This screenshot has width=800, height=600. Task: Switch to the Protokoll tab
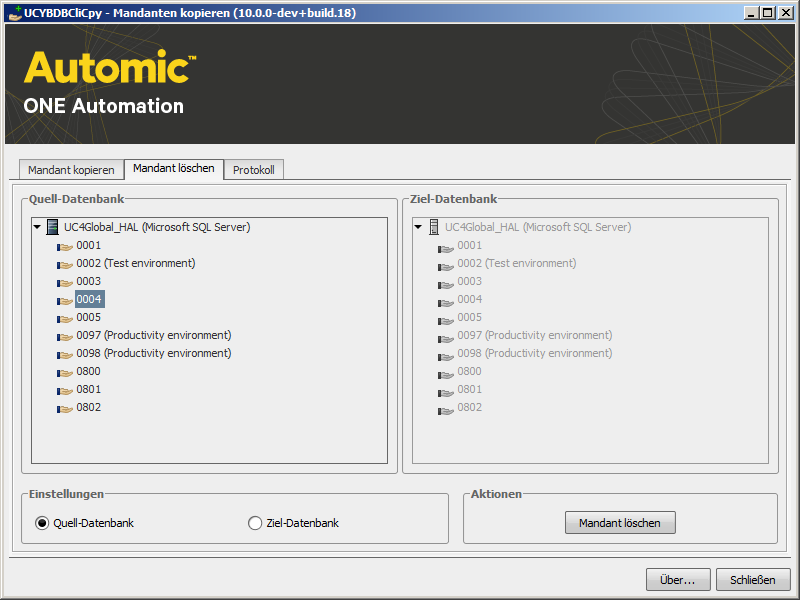(254, 170)
